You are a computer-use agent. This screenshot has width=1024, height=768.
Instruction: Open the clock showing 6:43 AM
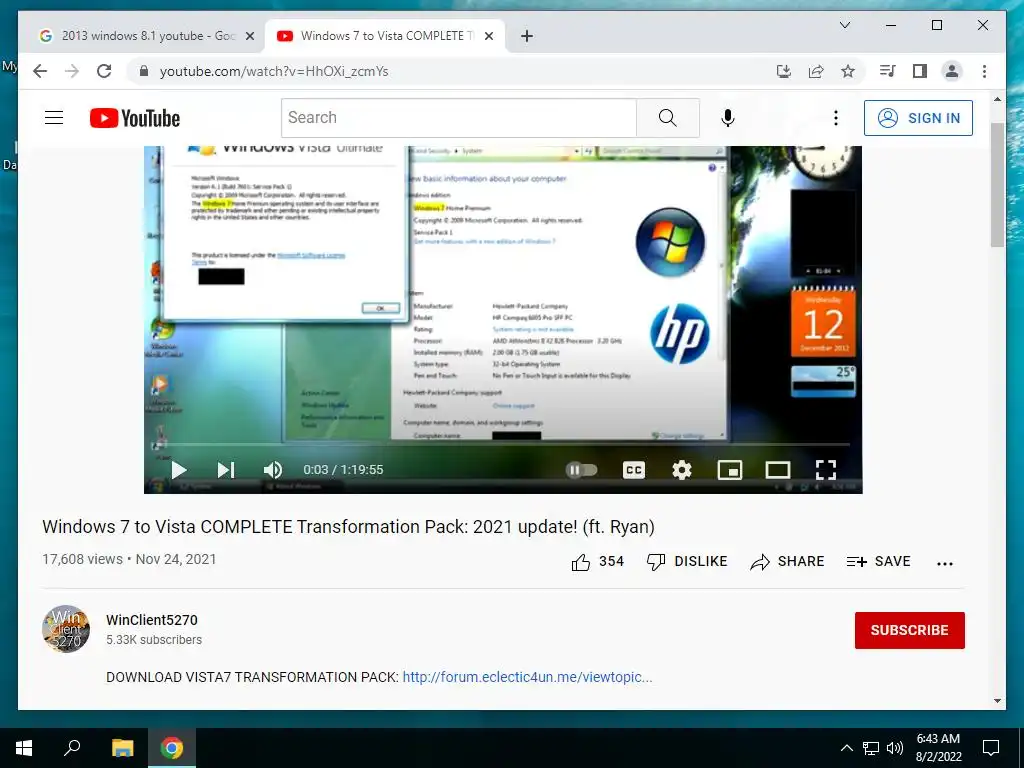[938, 748]
